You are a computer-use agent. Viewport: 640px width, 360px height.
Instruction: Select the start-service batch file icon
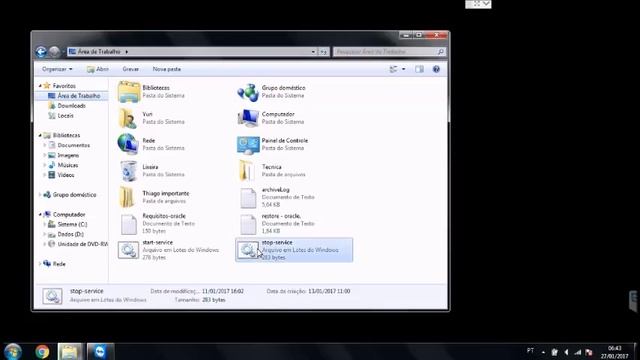pyautogui.click(x=129, y=250)
